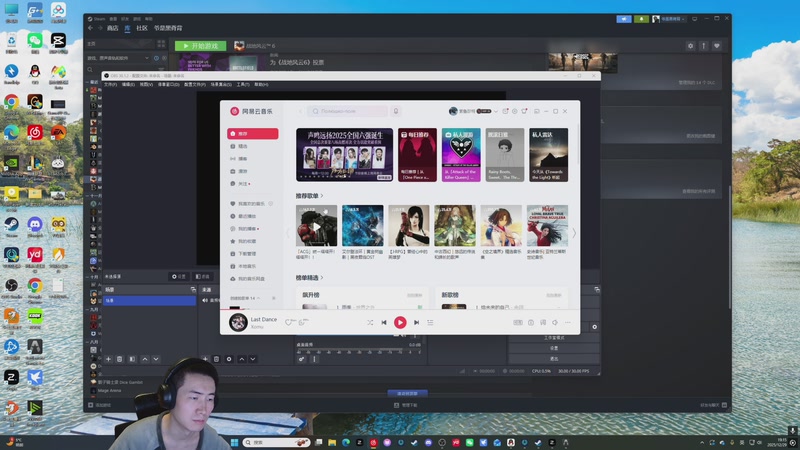Open 我的音乐网盘 in sidebar
The image size is (800, 450).
253,279
